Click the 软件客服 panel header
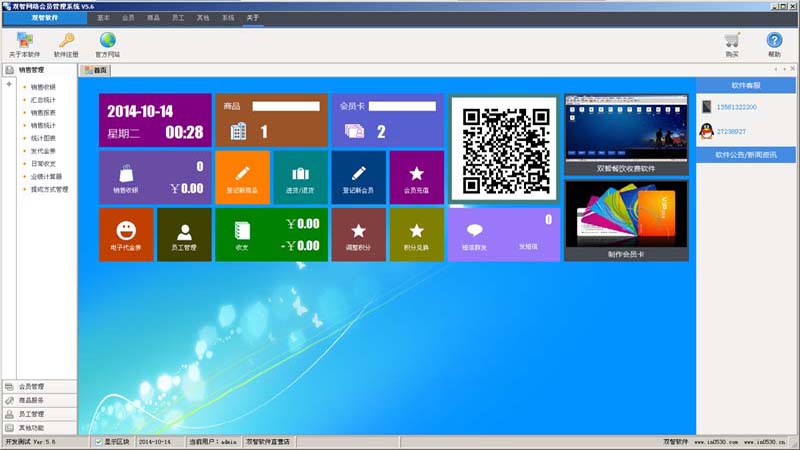The width and height of the screenshot is (800, 450). pyautogui.click(x=746, y=85)
